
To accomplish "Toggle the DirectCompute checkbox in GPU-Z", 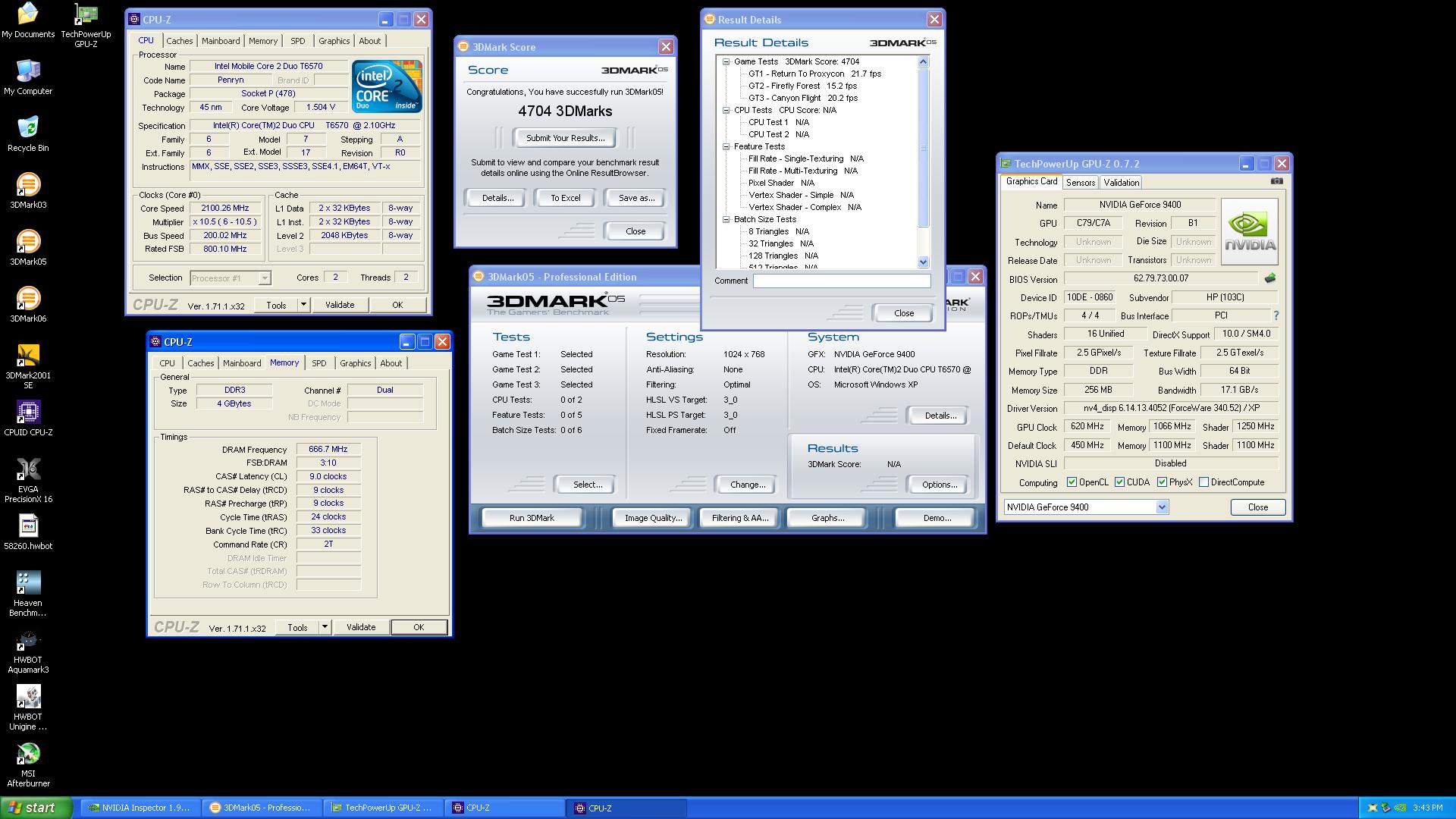I will (1203, 482).
